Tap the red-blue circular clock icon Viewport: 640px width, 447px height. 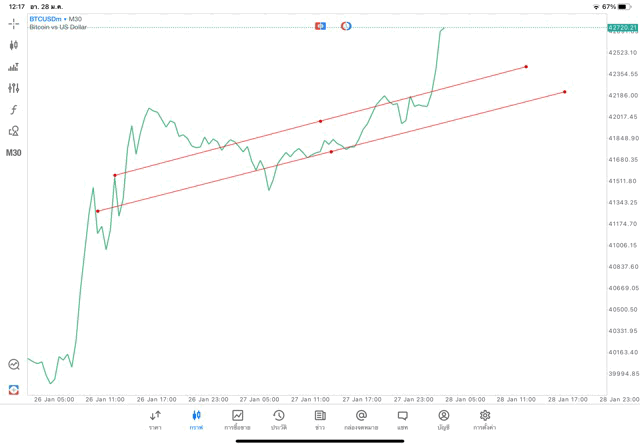click(346, 25)
